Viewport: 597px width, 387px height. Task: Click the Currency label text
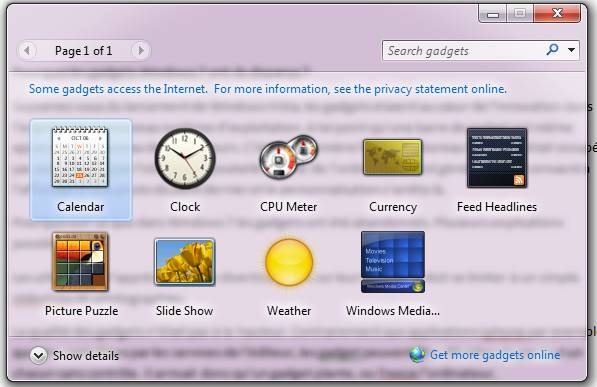tap(393, 207)
